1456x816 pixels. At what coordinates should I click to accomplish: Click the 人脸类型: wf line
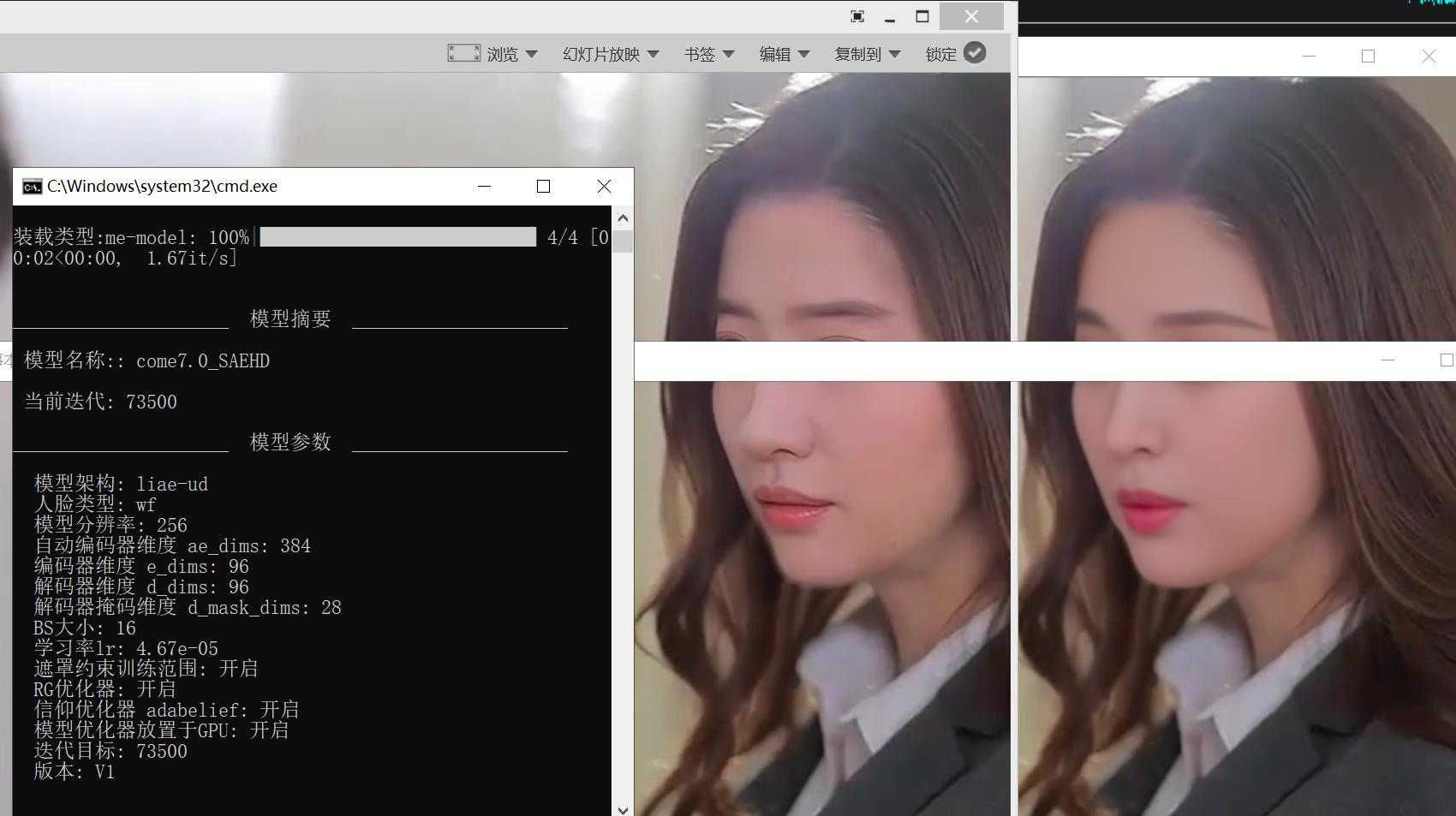(95, 504)
